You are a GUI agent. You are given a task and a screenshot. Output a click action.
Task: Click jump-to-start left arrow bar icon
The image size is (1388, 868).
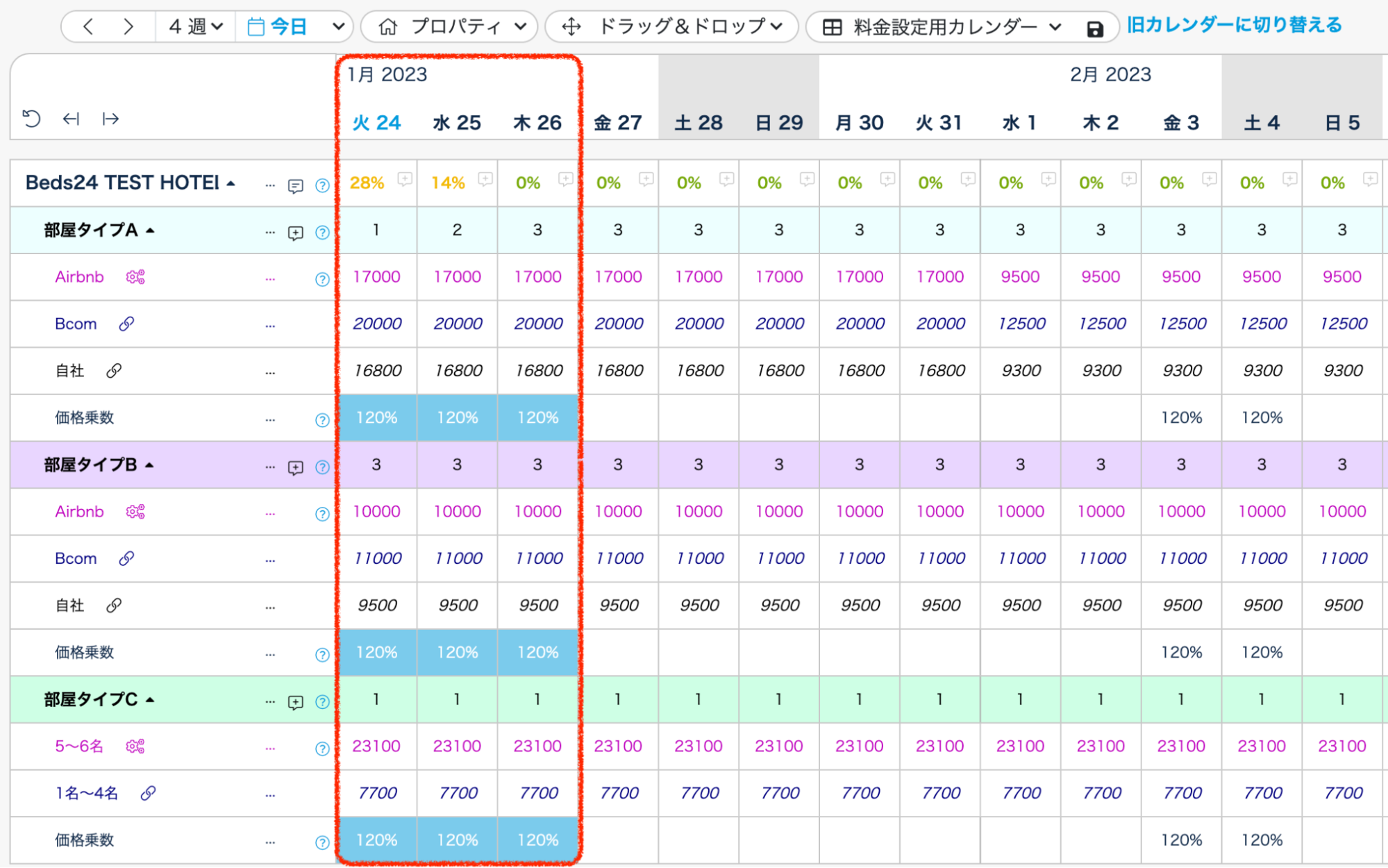[x=71, y=119]
